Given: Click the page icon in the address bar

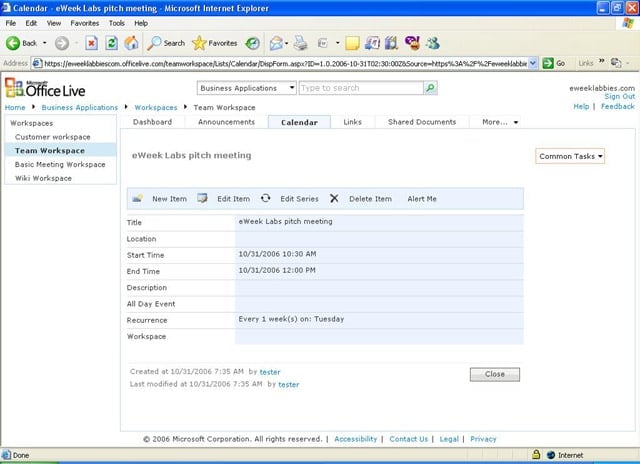Looking at the screenshot, I should pyautogui.click(x=37, y=63).
